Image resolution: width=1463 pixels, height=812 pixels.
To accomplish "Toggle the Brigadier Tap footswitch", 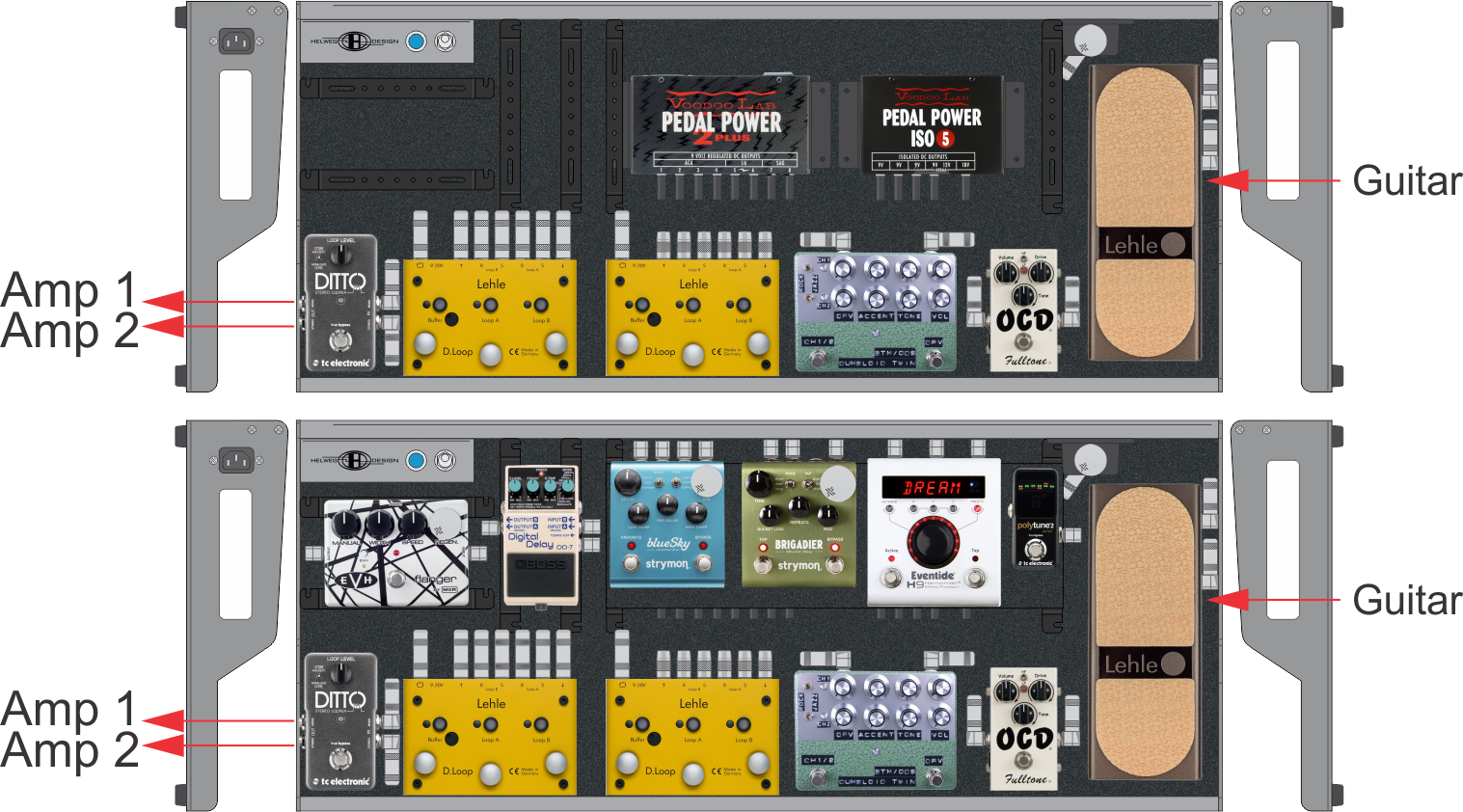I will (762, 566).
